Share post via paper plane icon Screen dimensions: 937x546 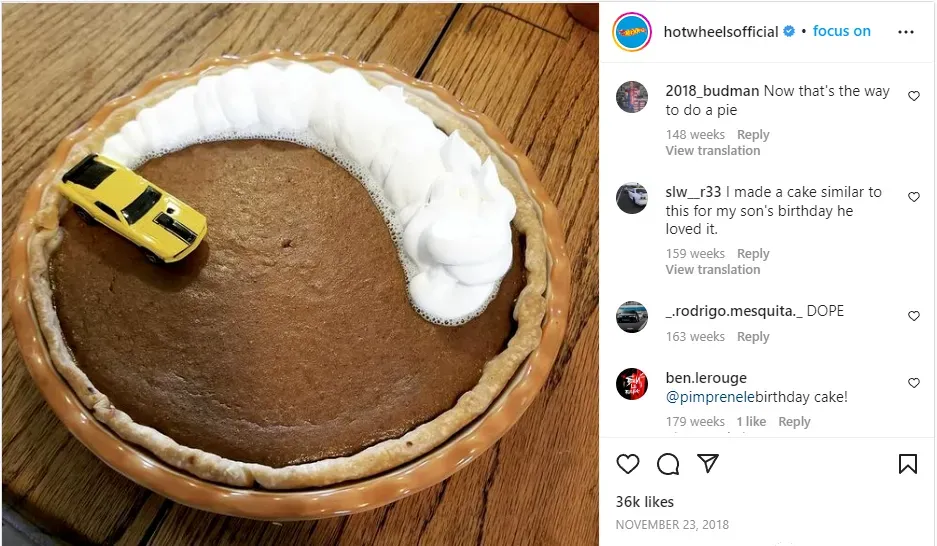(x=708, y=464)
